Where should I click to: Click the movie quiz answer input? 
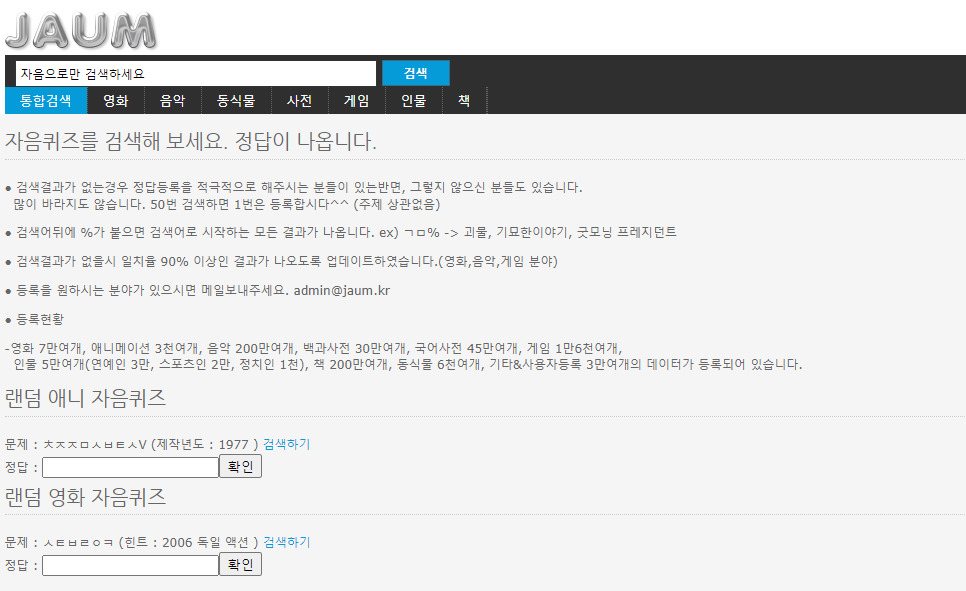131,565
